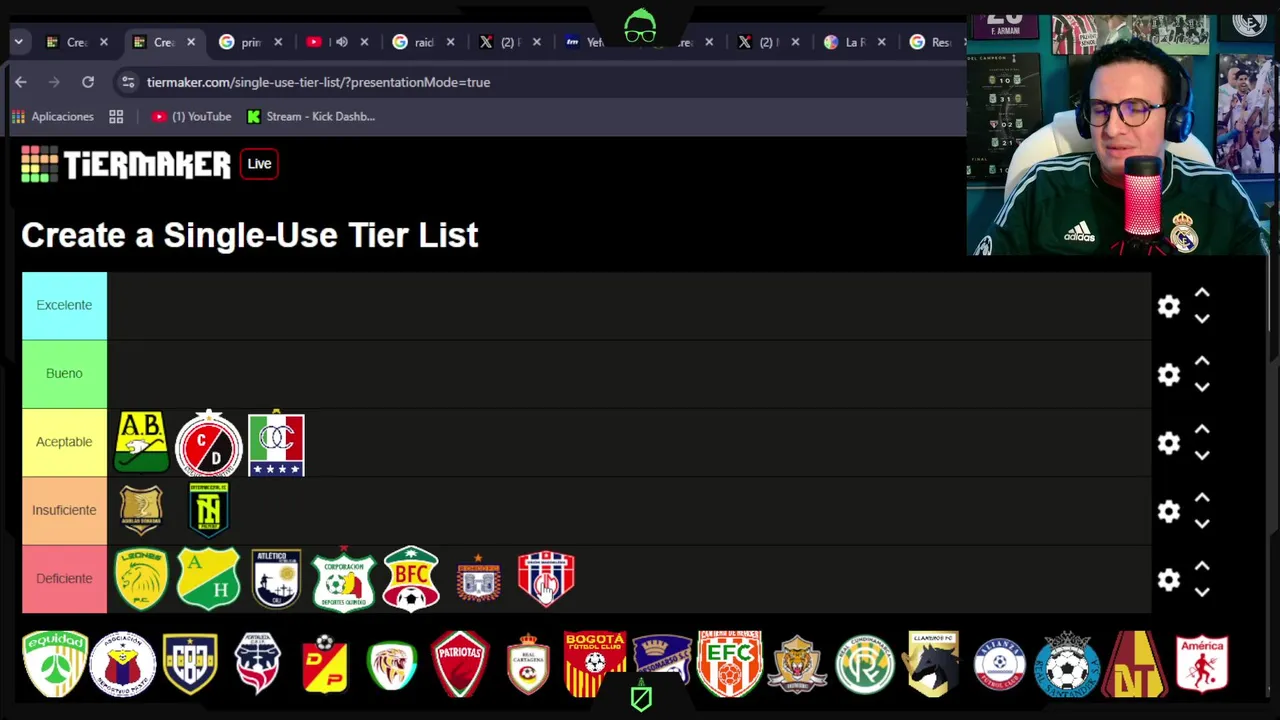Pick the Patriotas logo from the pool
This screenshot has width=1280, height=720.
460,663
